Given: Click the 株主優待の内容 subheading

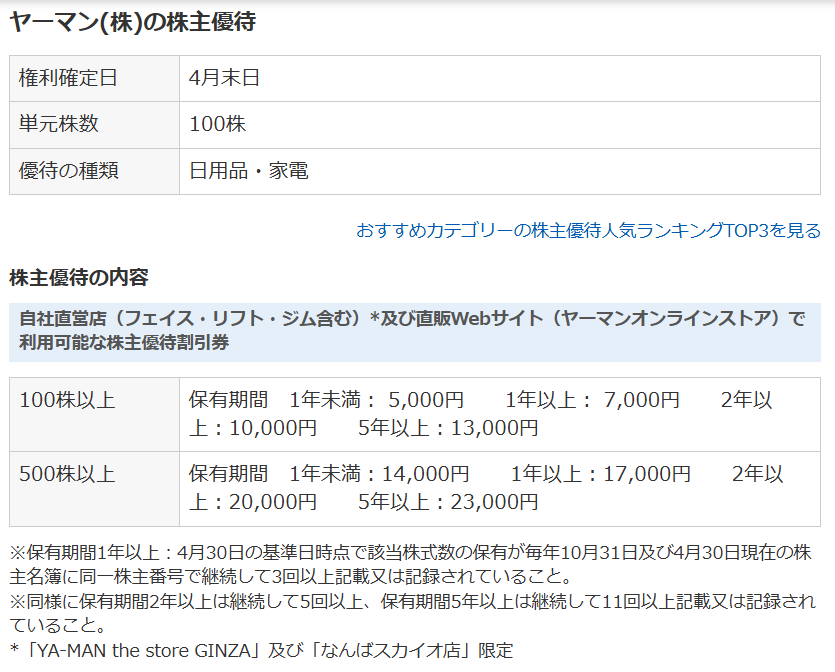Looking at the screenshot, I should pos(79,277).
